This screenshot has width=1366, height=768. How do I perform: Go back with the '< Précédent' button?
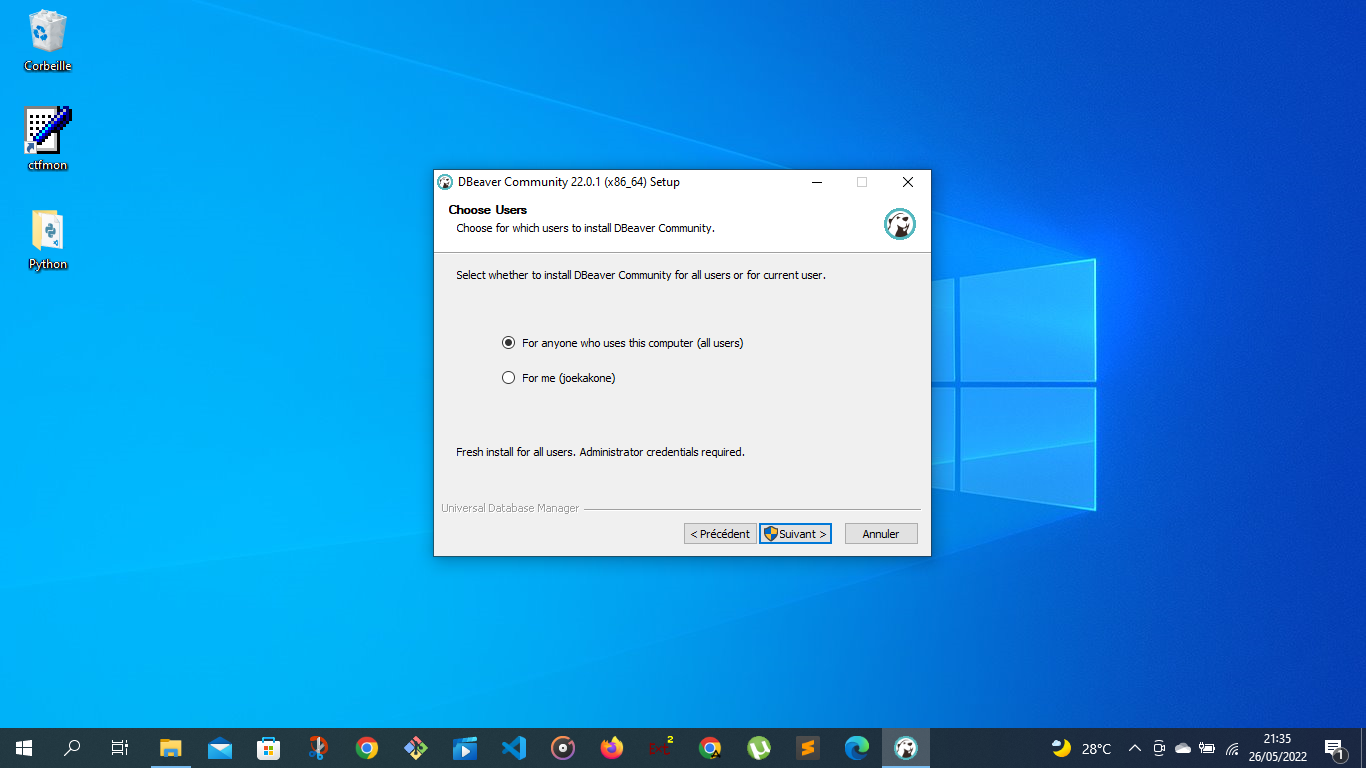point(720,534)
